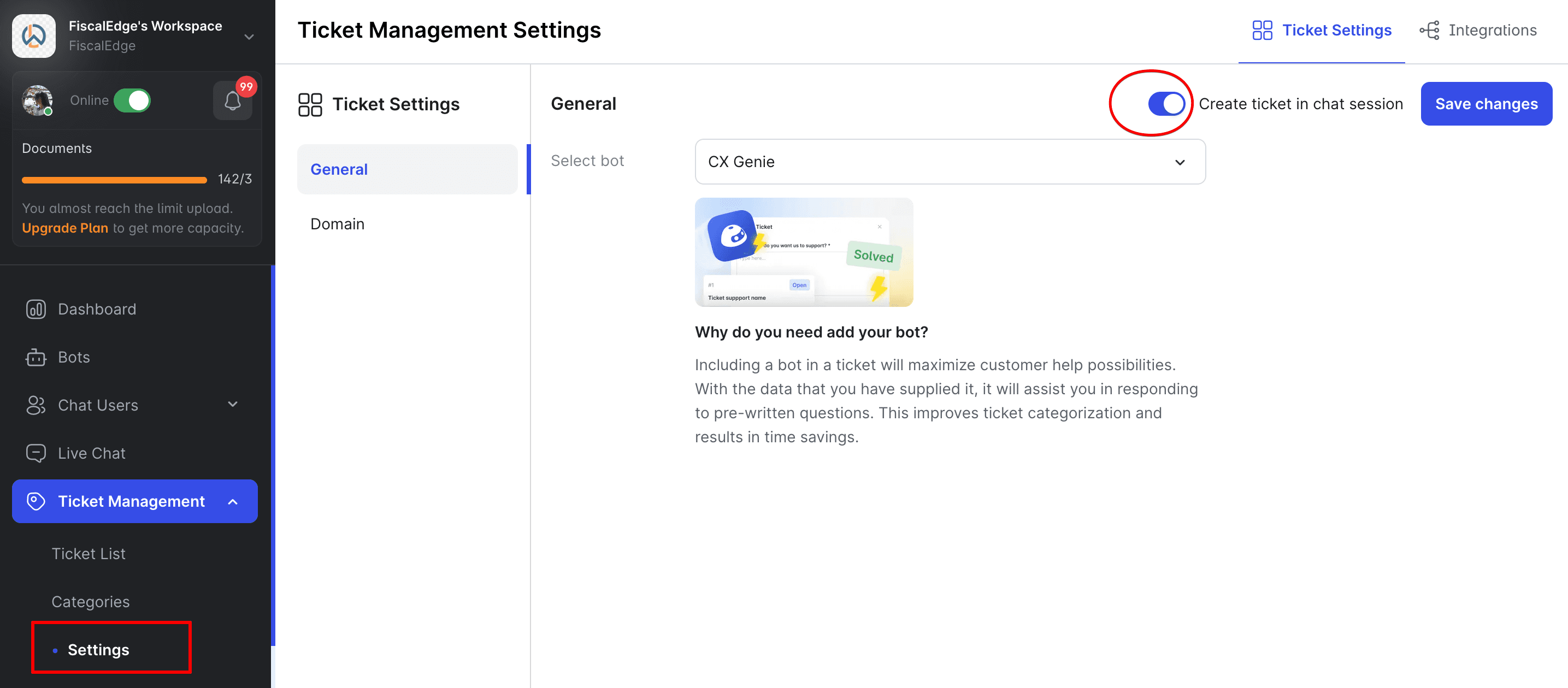Click the Live Chat icon in sidebar
The height and width of the screenshot is (688, 1568).
(x=34, y=453)
